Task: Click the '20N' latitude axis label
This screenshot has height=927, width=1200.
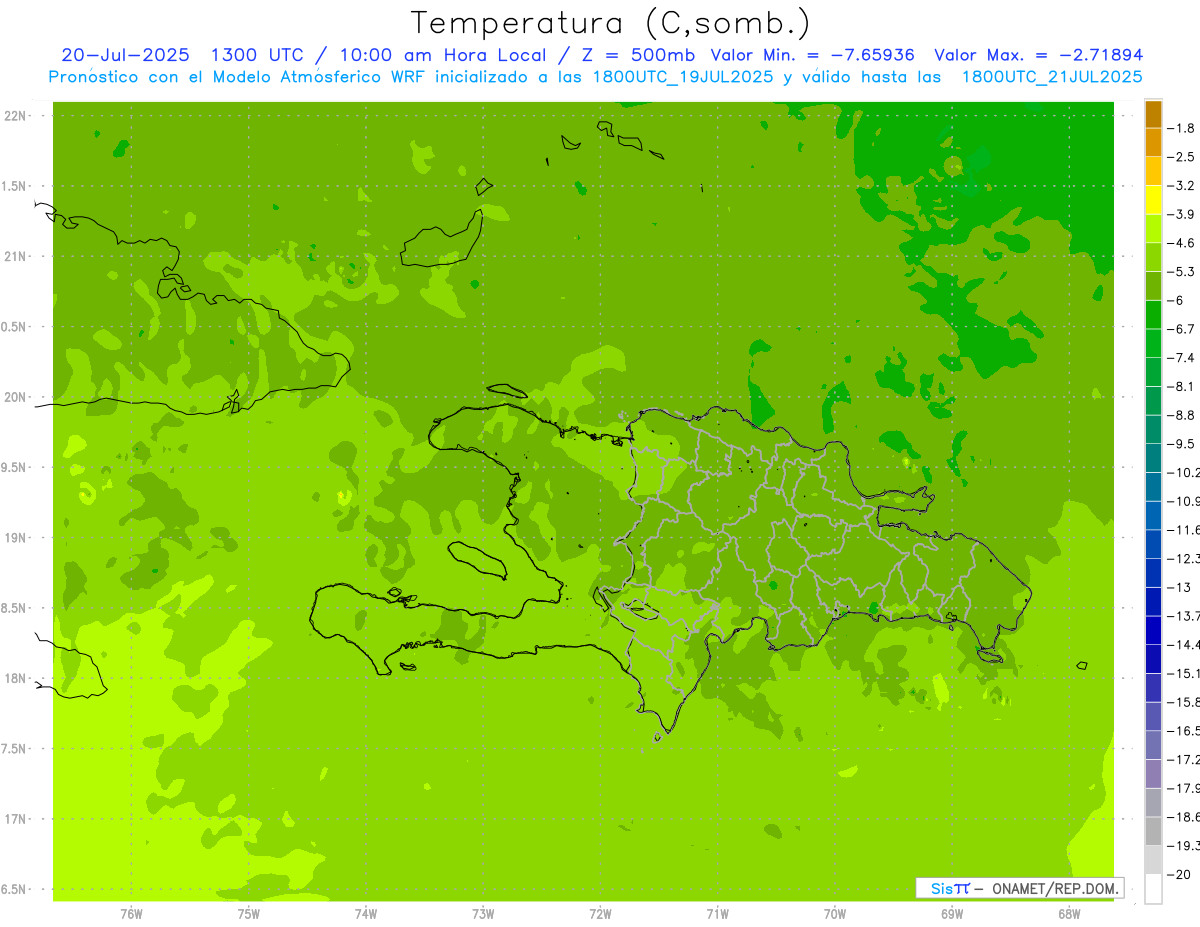Action: pyautogui.click(x=15, y=397)
